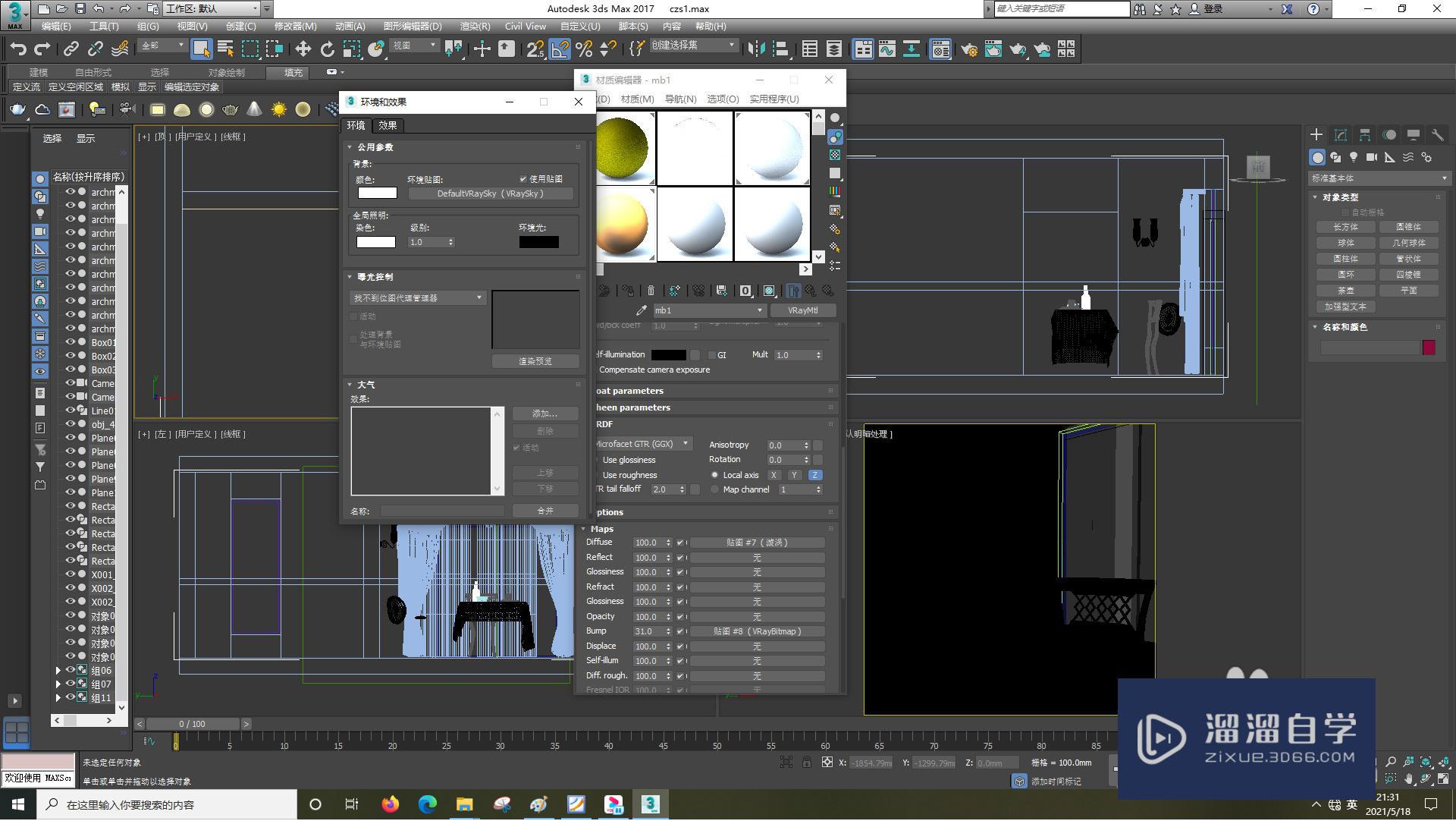The image size is (1456, 821).
Task: Open Navigation menu in material editor
Action: pos(680,99)
